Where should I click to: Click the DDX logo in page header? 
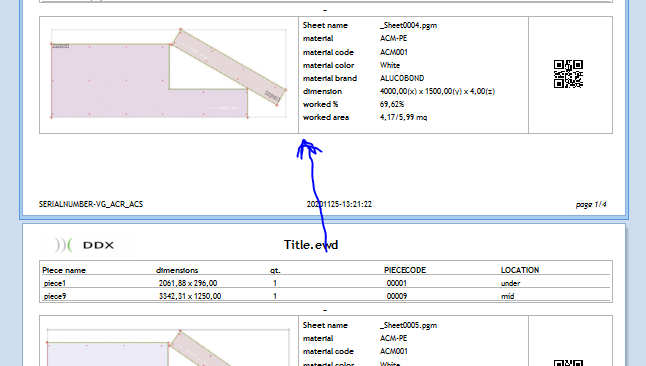pos(84,245)
